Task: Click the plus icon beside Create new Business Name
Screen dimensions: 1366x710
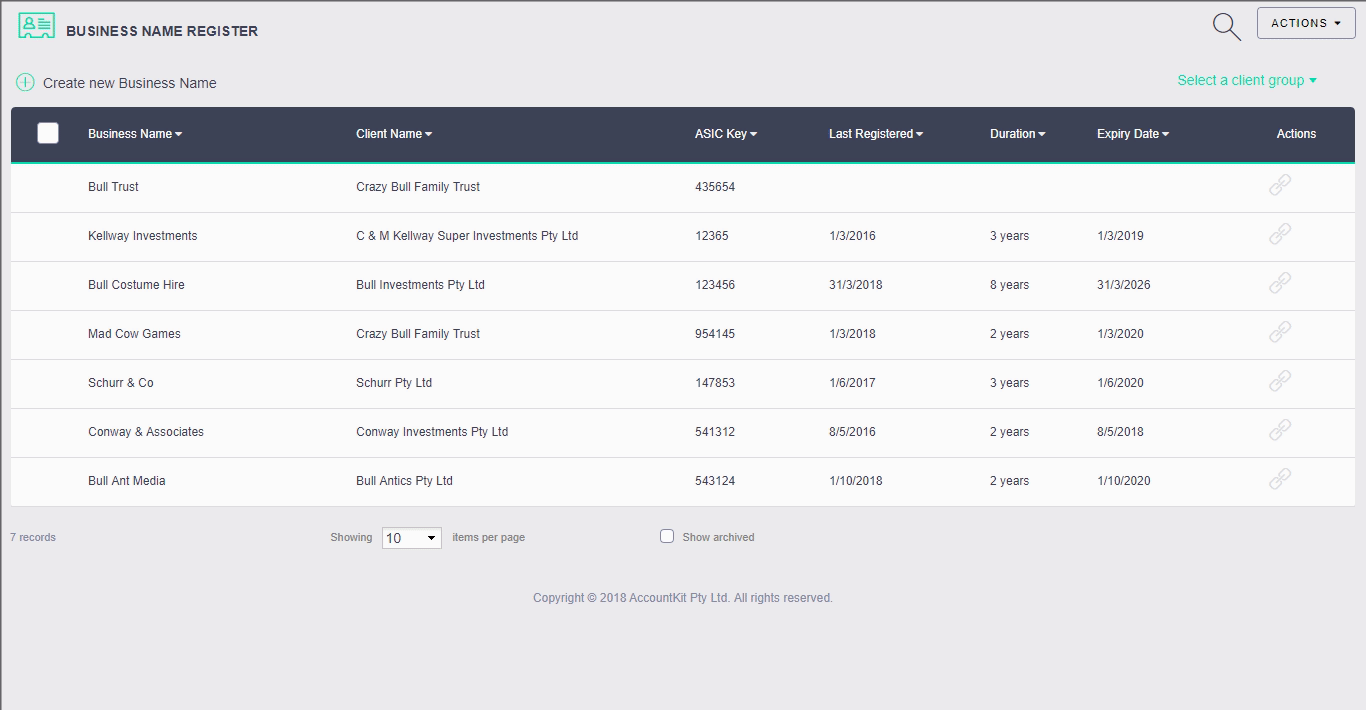Action: coord(25,83)
